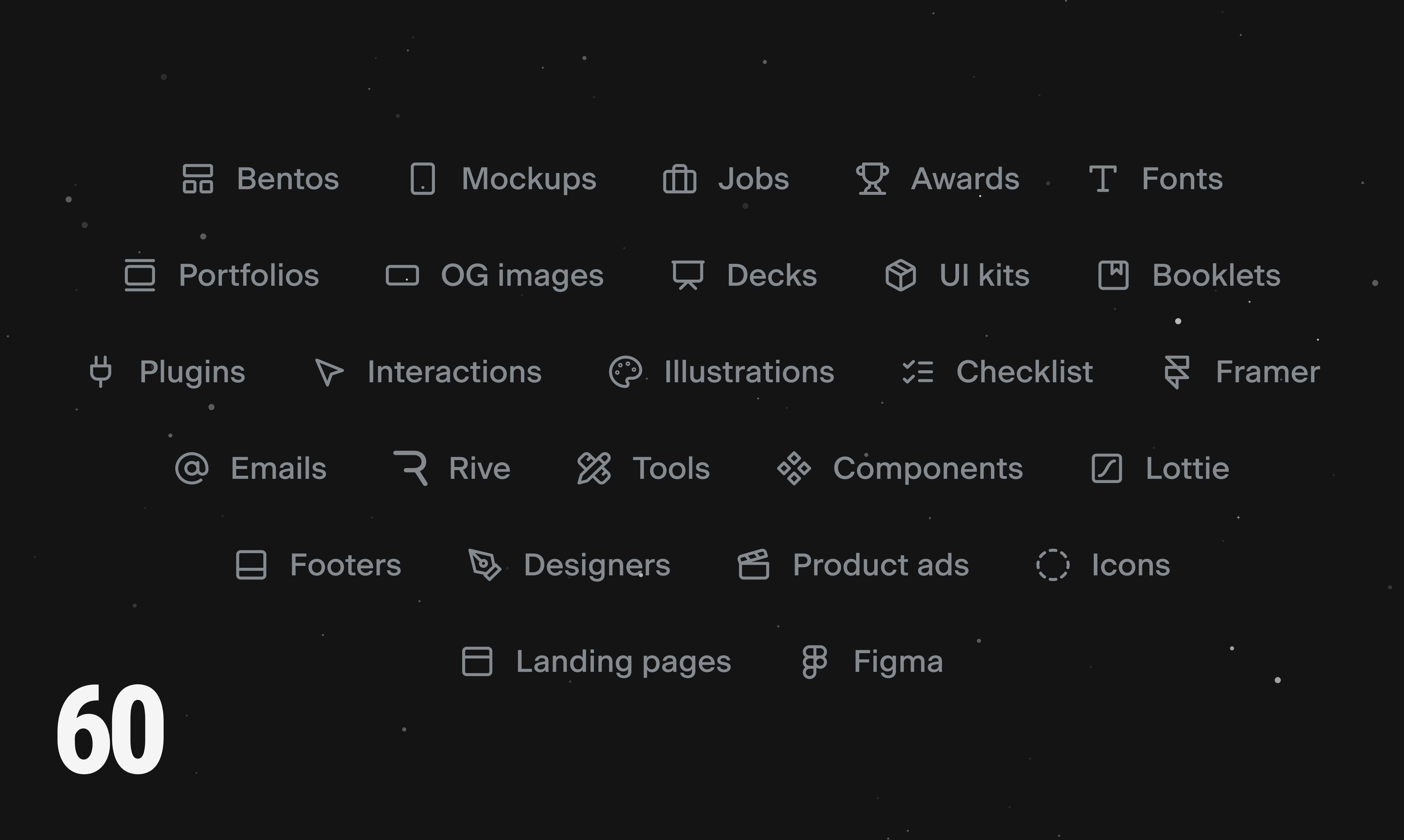Select the Landing pages label

[623, 663]
